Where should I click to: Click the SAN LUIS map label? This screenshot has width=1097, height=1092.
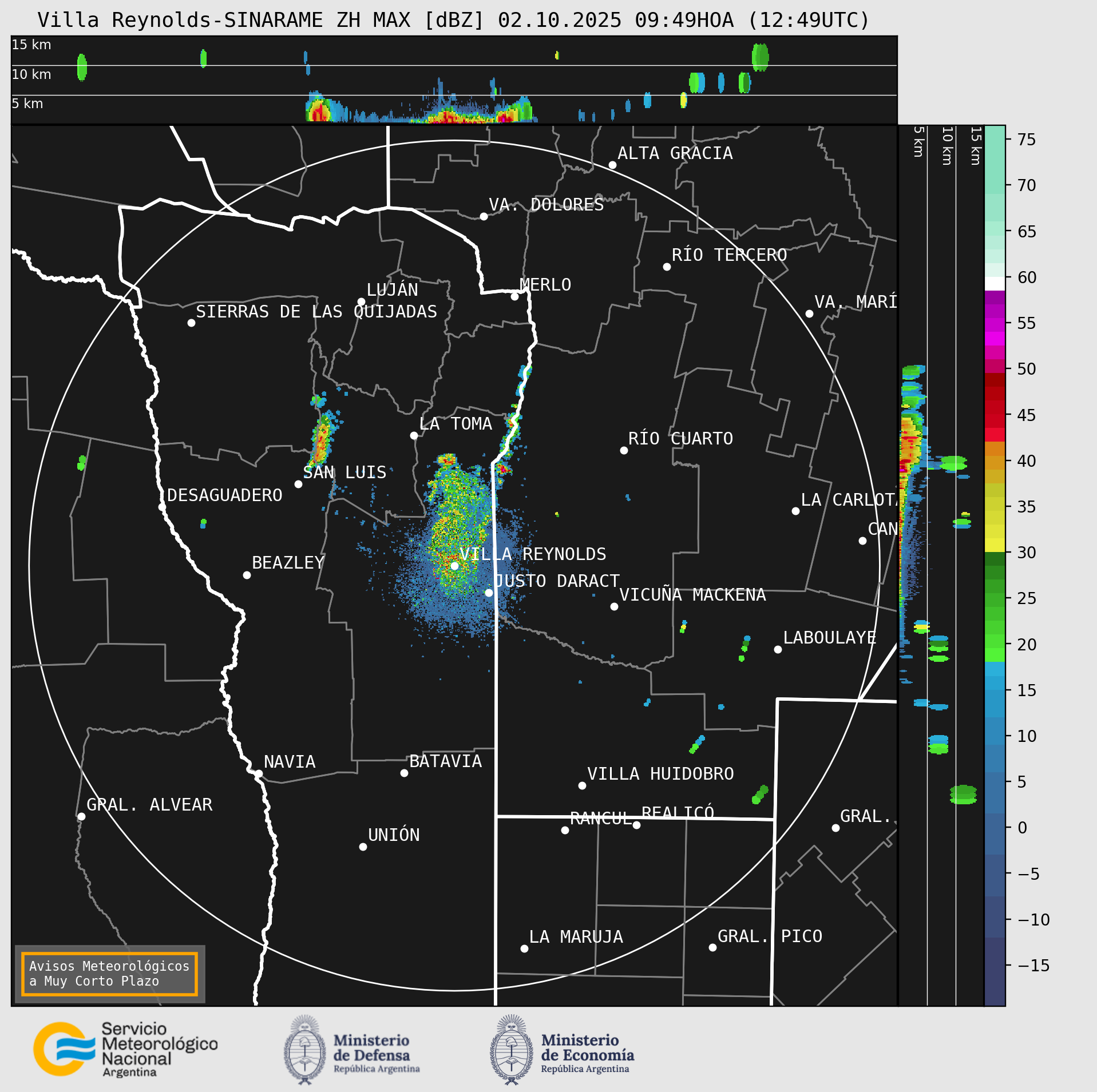tap(344, 472)
